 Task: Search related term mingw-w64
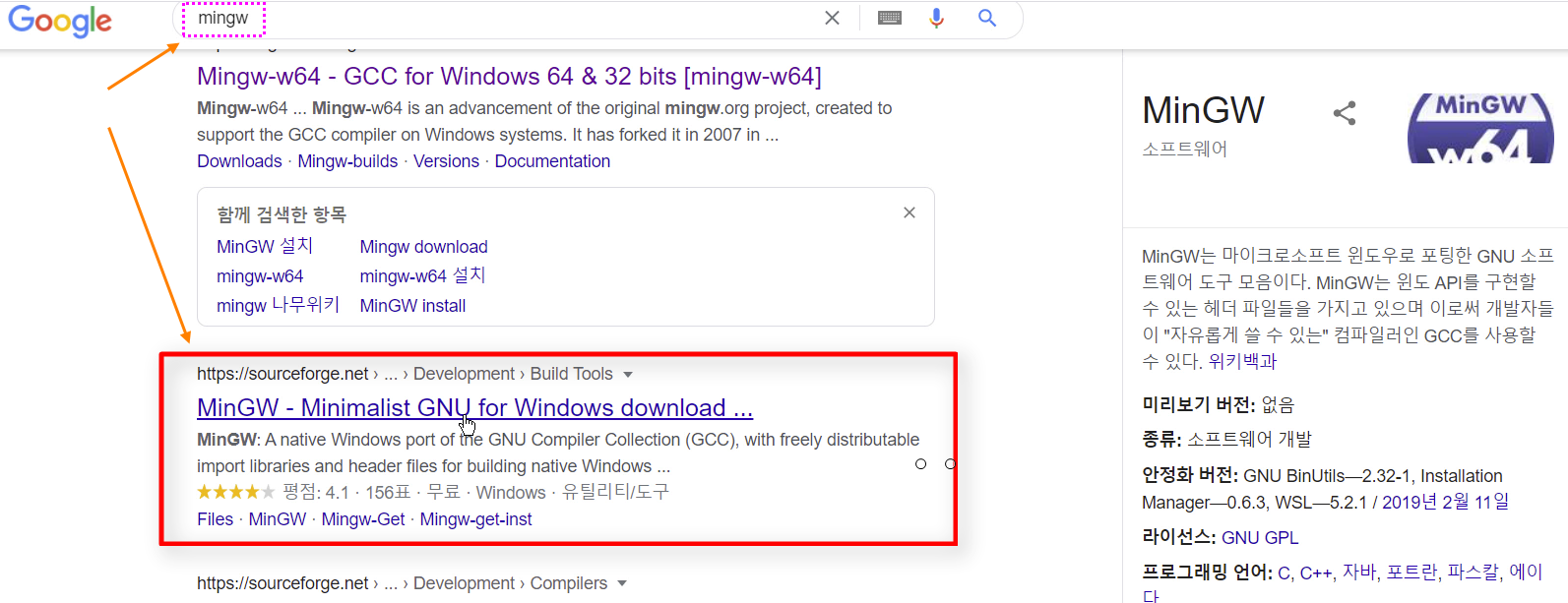[x=260, y=276]
